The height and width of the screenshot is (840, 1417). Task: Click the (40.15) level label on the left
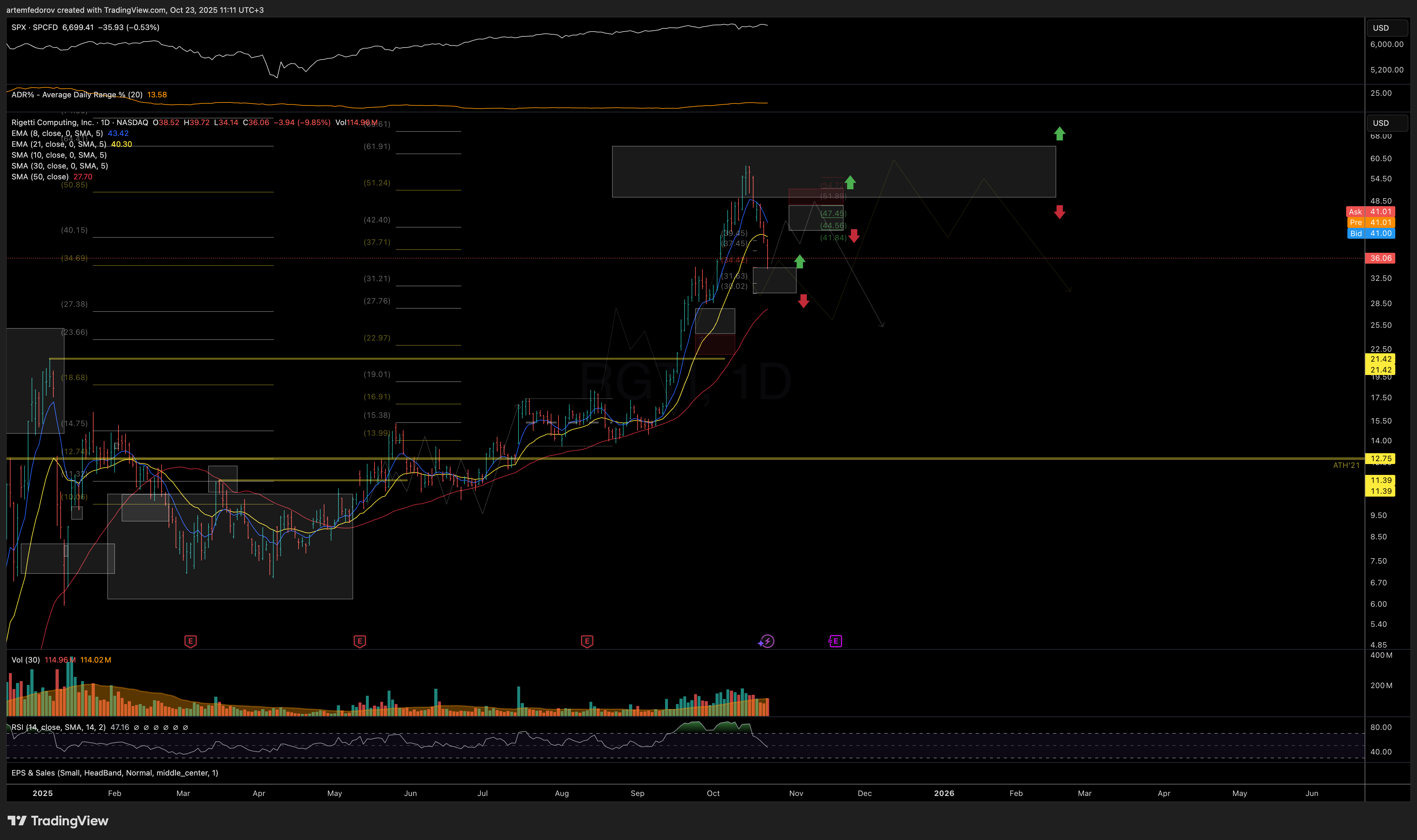point(74,230)
